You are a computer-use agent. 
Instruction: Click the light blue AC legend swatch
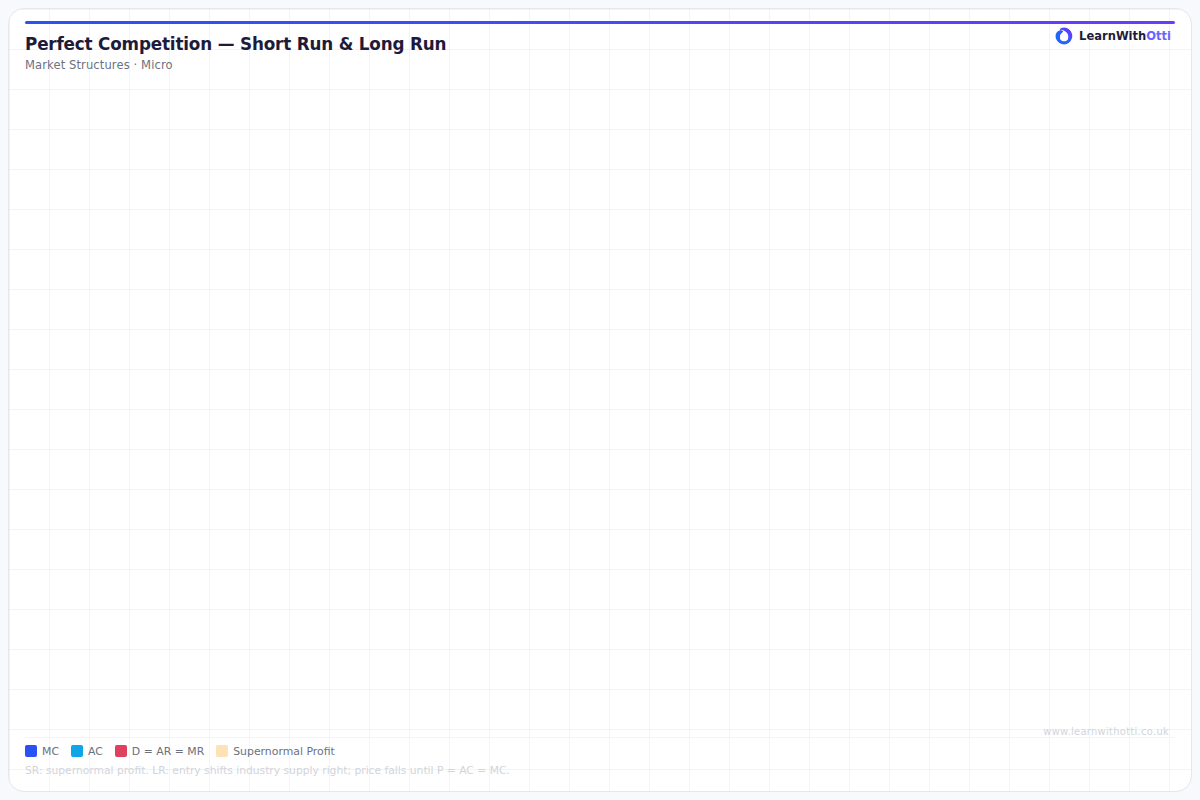point(77,751)
